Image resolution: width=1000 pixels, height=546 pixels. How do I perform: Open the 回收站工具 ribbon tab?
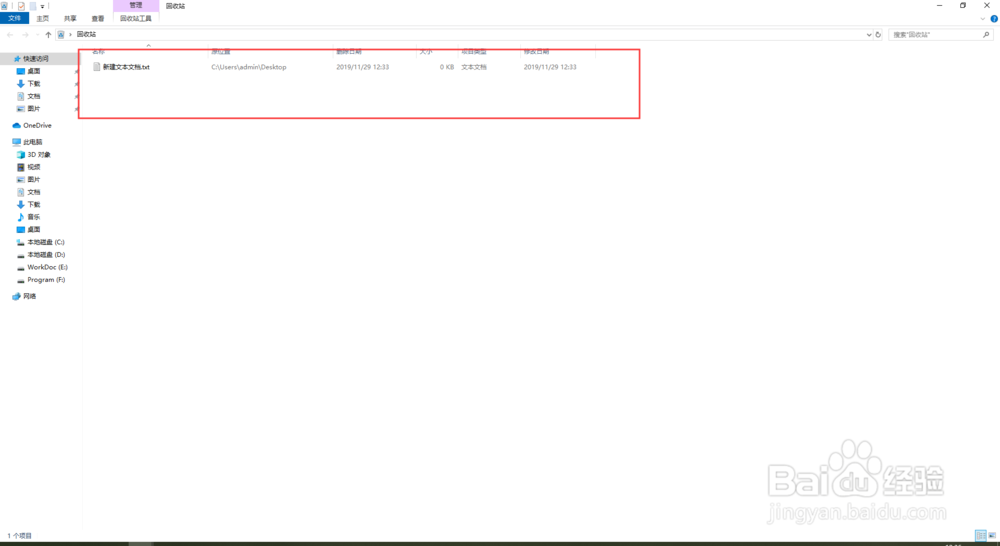point(136,18)
